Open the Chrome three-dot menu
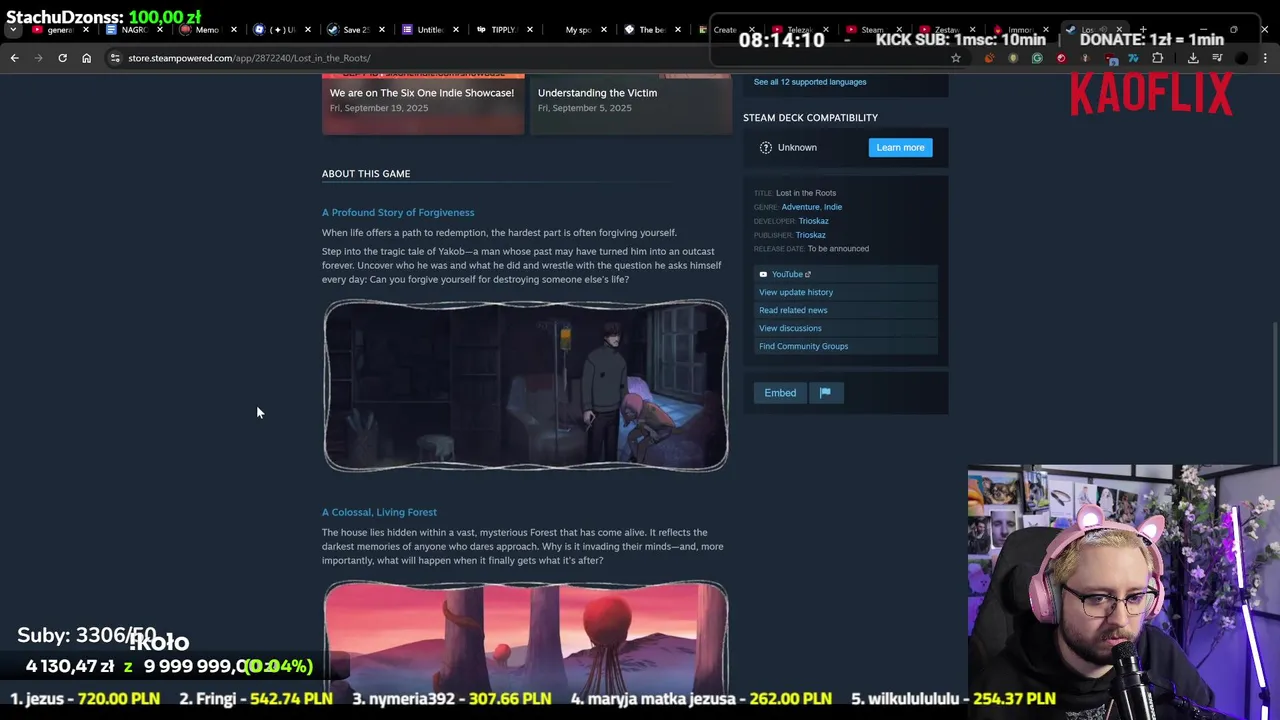The image size is (1280, 720). point(1265,58)
